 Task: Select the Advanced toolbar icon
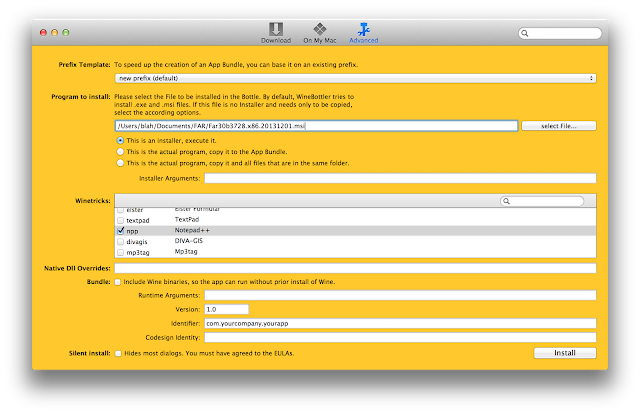[x=363, y=33]
